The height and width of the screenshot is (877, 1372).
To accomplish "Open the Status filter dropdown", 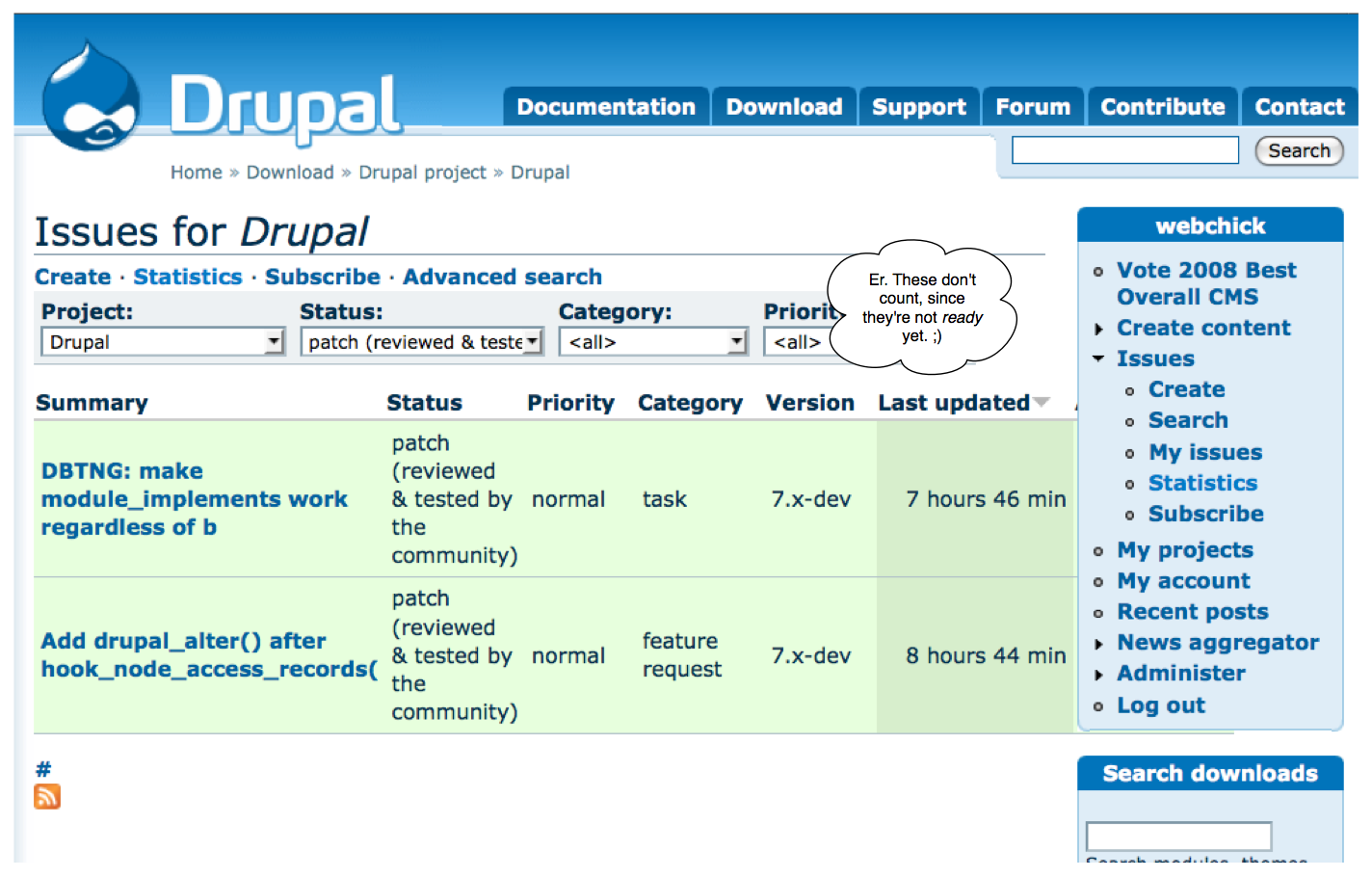I will click(x=422, y=342).
